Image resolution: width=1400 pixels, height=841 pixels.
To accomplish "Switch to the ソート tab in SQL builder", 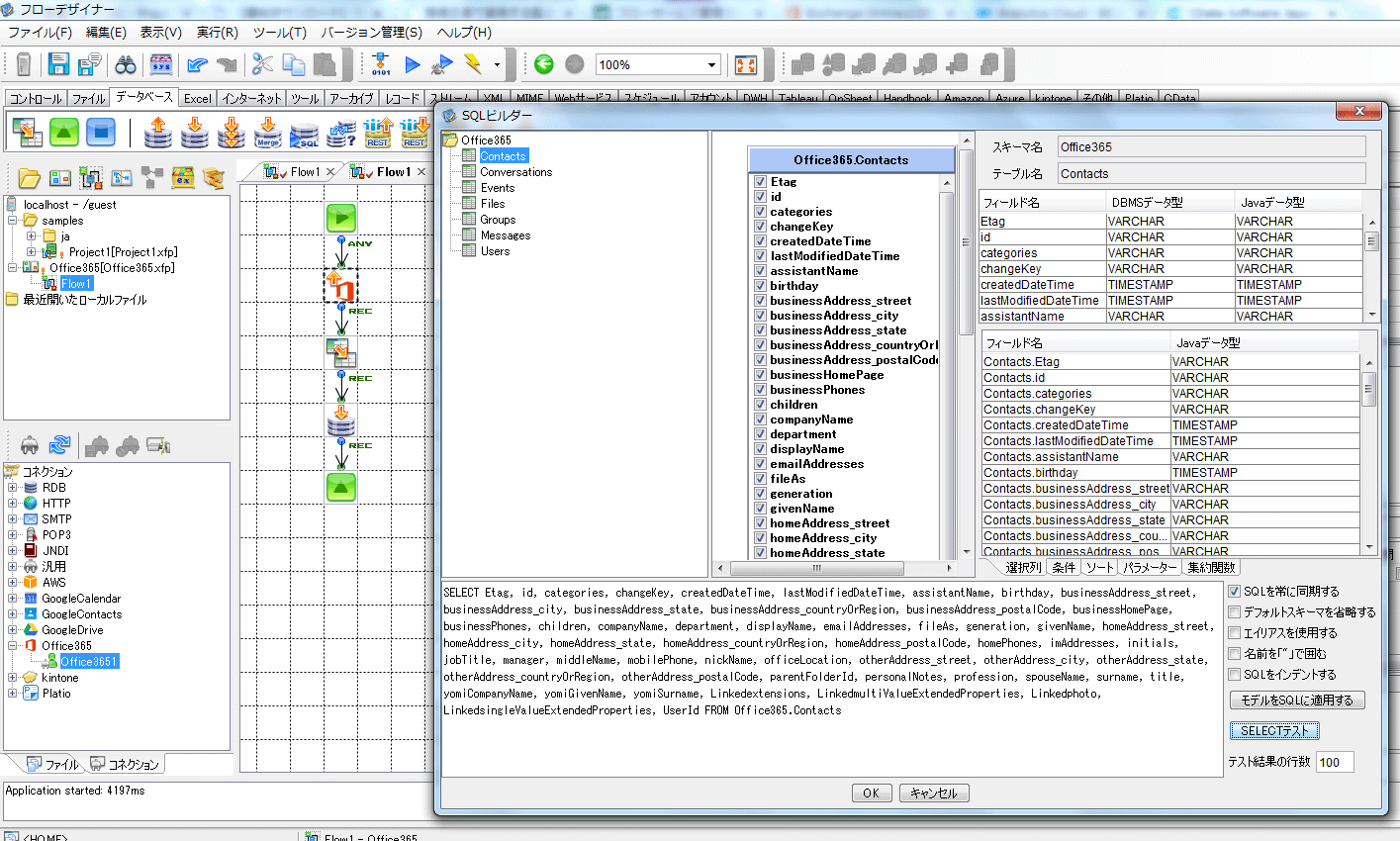I will tap(1098, 568).
